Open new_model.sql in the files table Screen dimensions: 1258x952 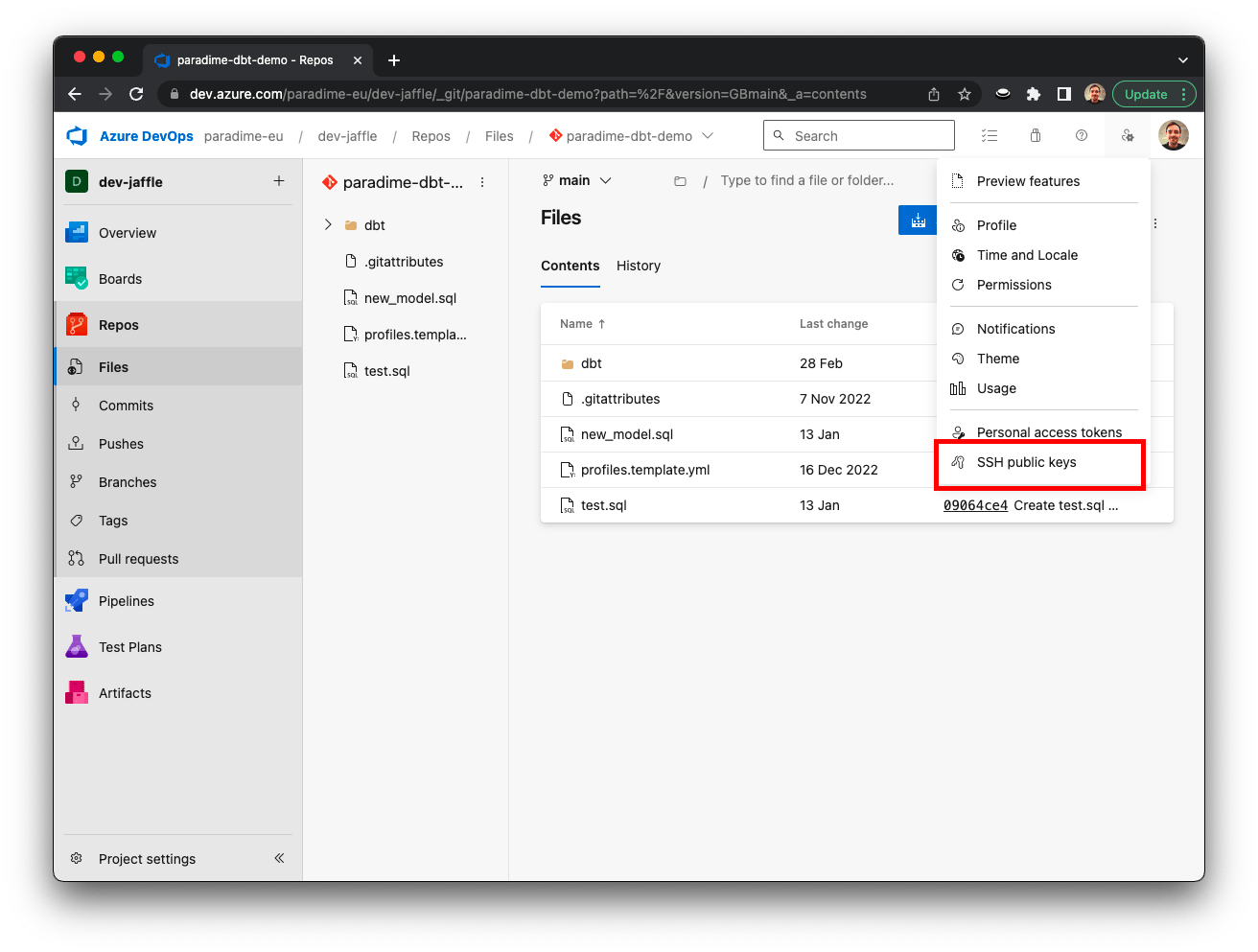(627, 434)
